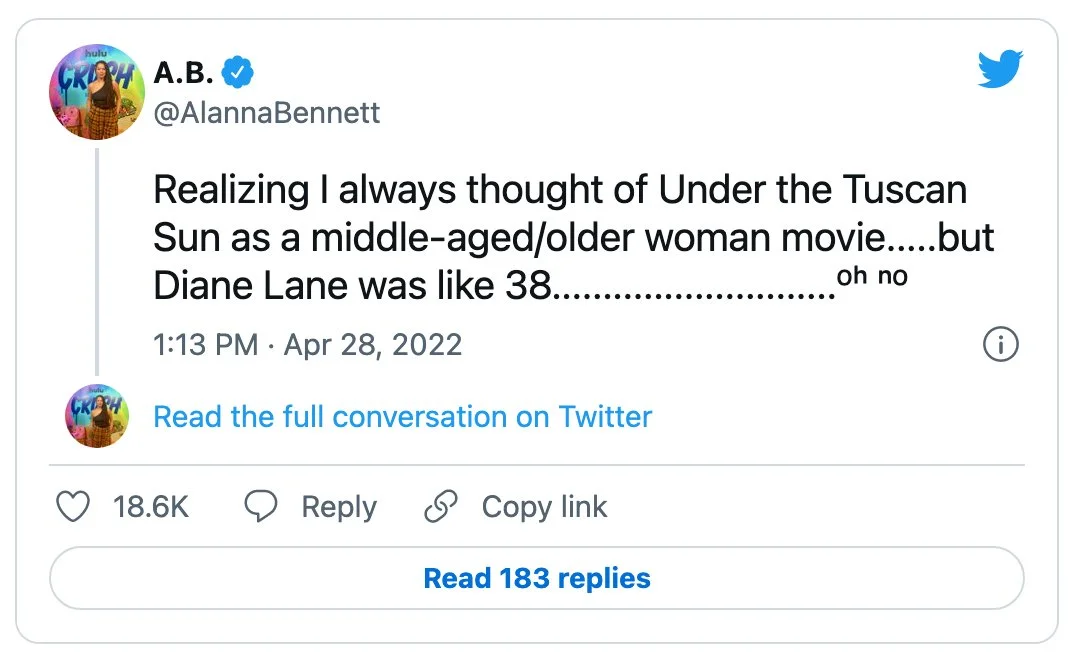Click the reply speech bubble icon
Viewport: 1080px width, 664px height.
[261, 507]
